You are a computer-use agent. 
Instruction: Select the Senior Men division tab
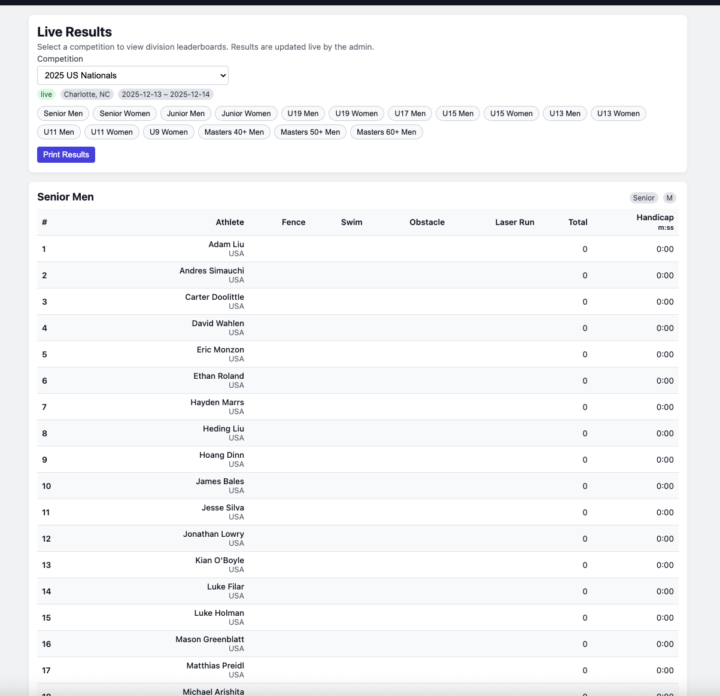[63, 113]
